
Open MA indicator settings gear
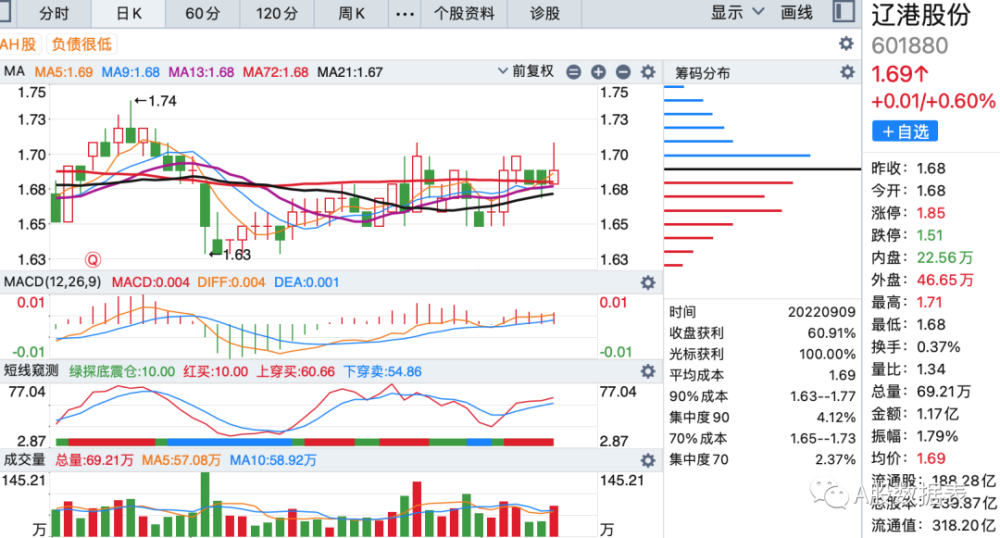tap(648, 72)
